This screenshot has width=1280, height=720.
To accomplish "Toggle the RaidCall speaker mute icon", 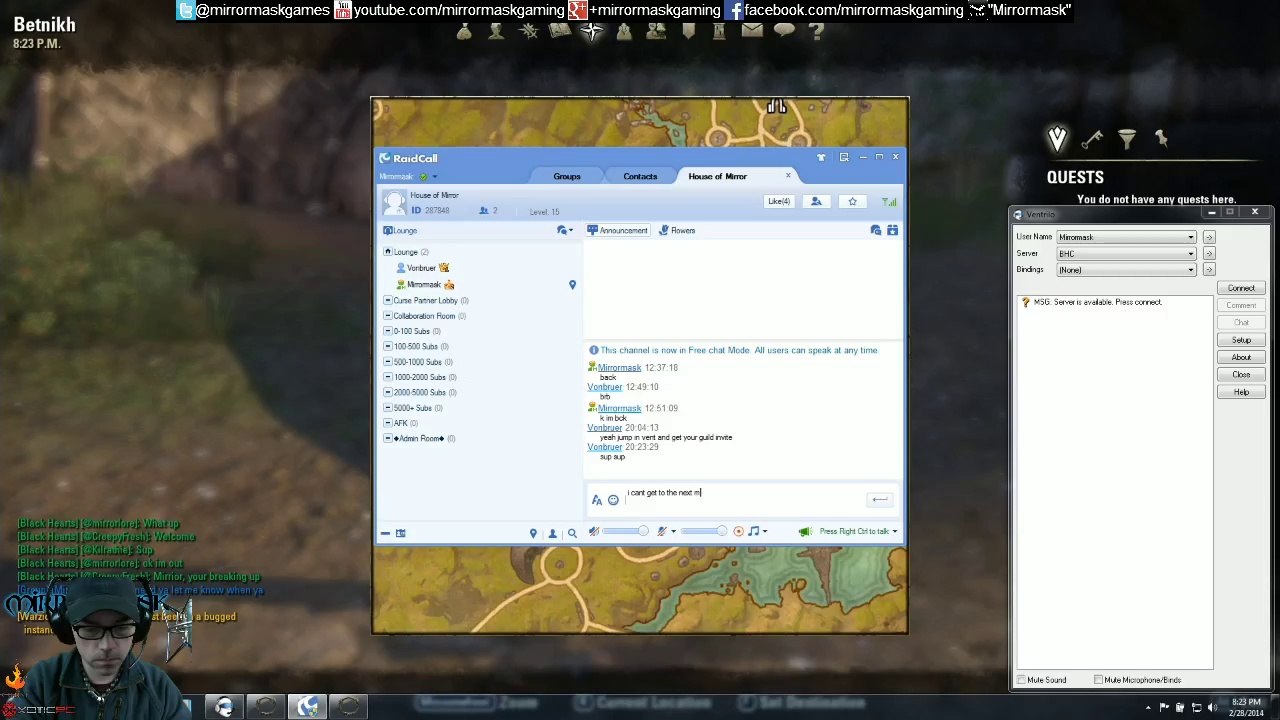I will (593, 532).
